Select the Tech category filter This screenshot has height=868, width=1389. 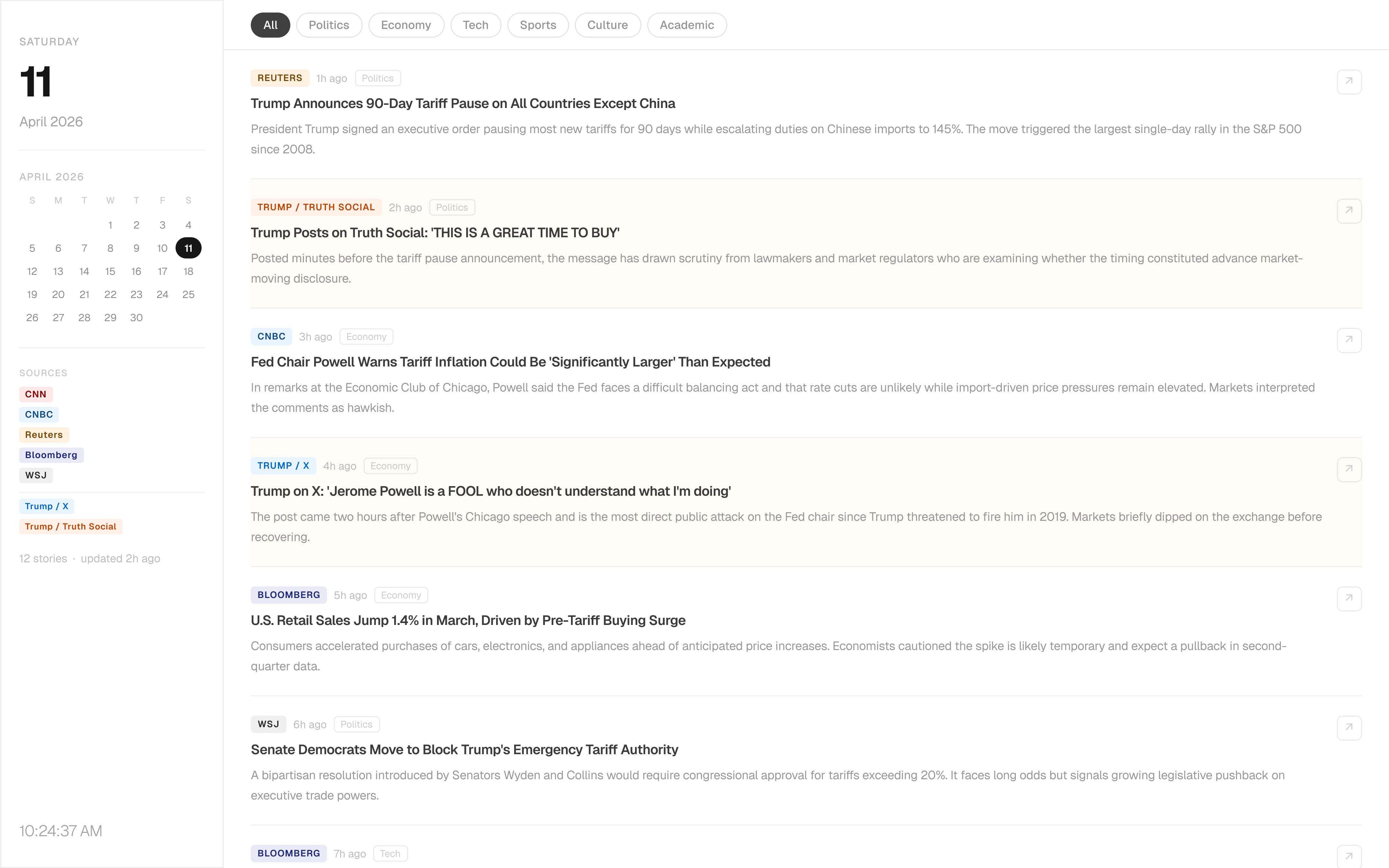[475, 25]
